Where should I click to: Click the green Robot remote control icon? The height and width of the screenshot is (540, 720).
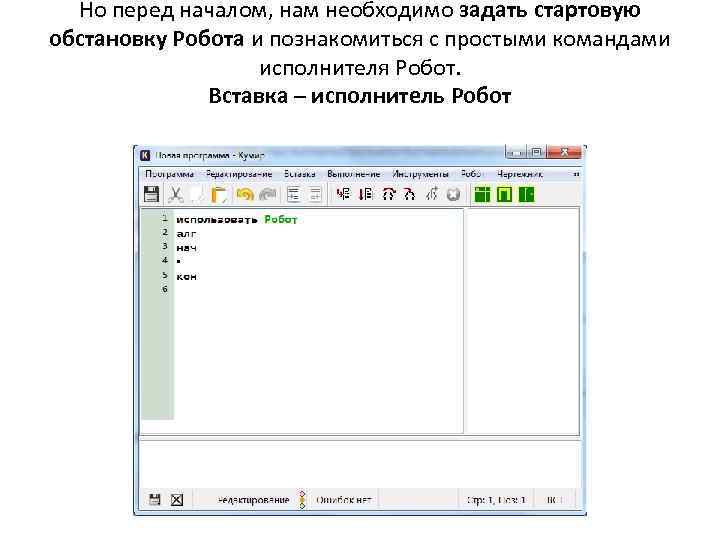click(x=526, y=194)
